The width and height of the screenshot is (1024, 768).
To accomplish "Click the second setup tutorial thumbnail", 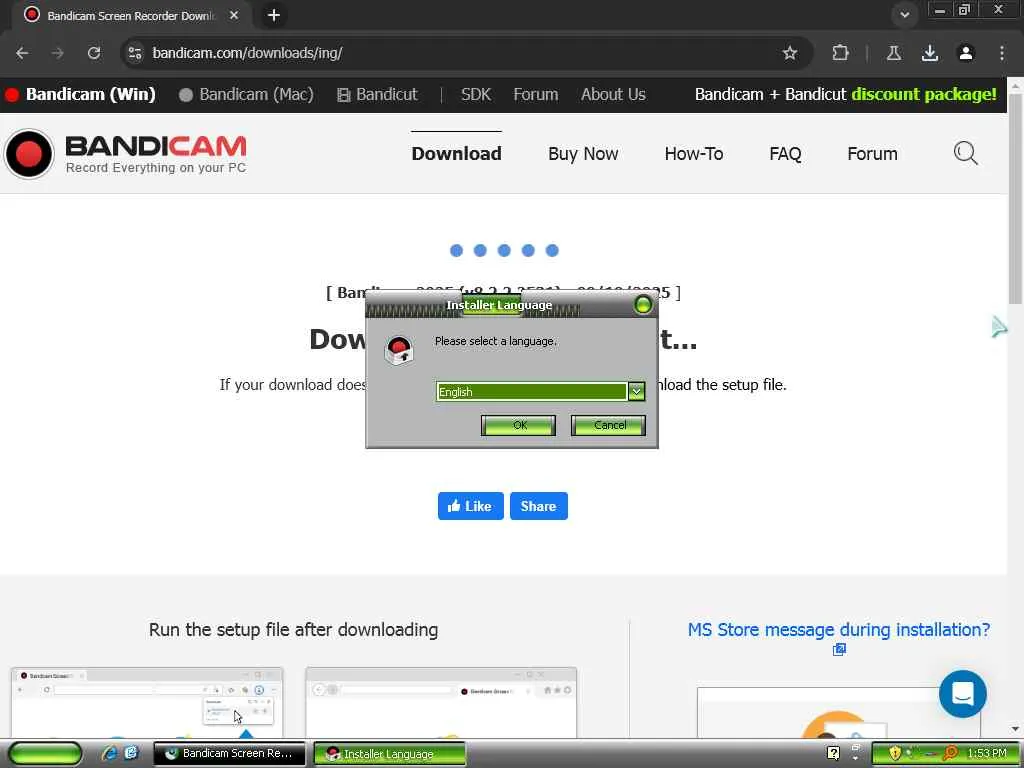I will coord(441,703).
